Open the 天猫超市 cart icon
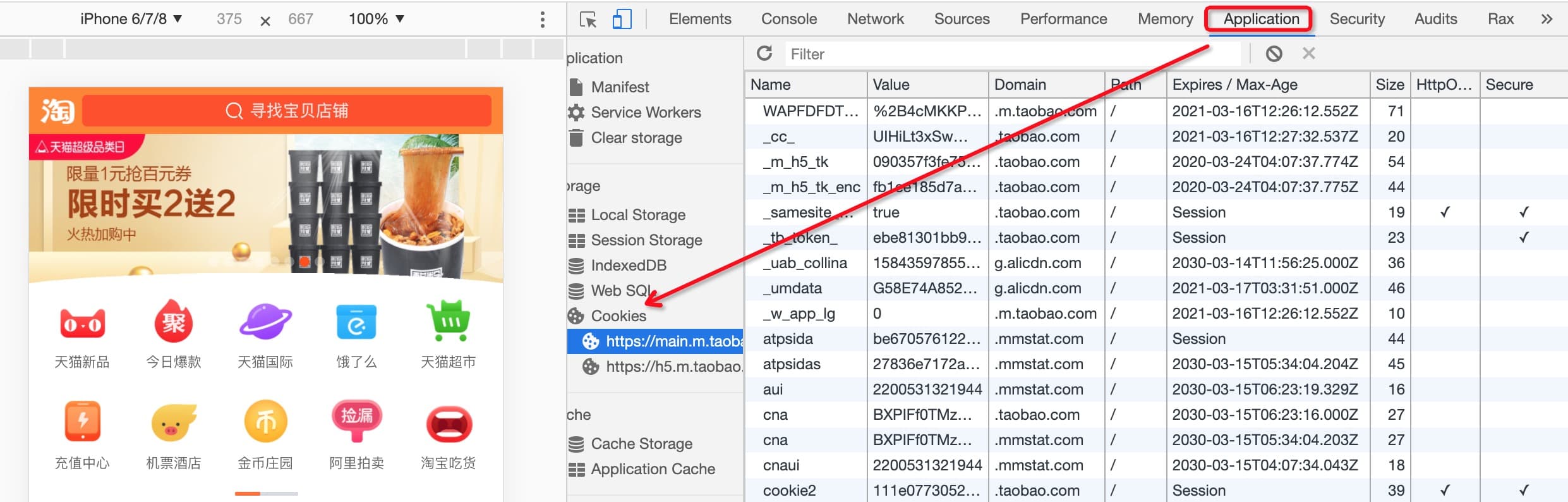Viewport: 1568px width, 502px height. (448, 322)
